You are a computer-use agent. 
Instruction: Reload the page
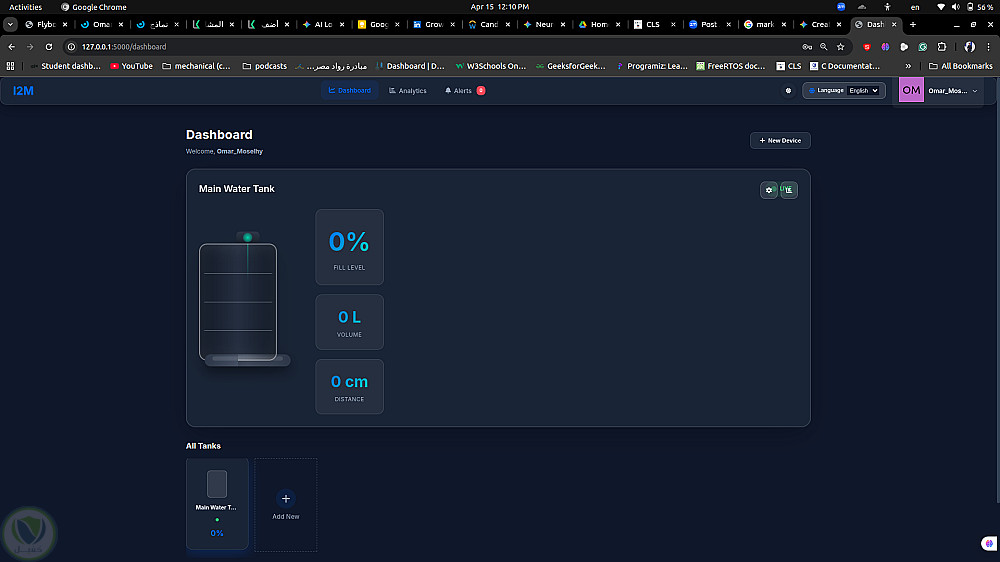click(48, 47)
